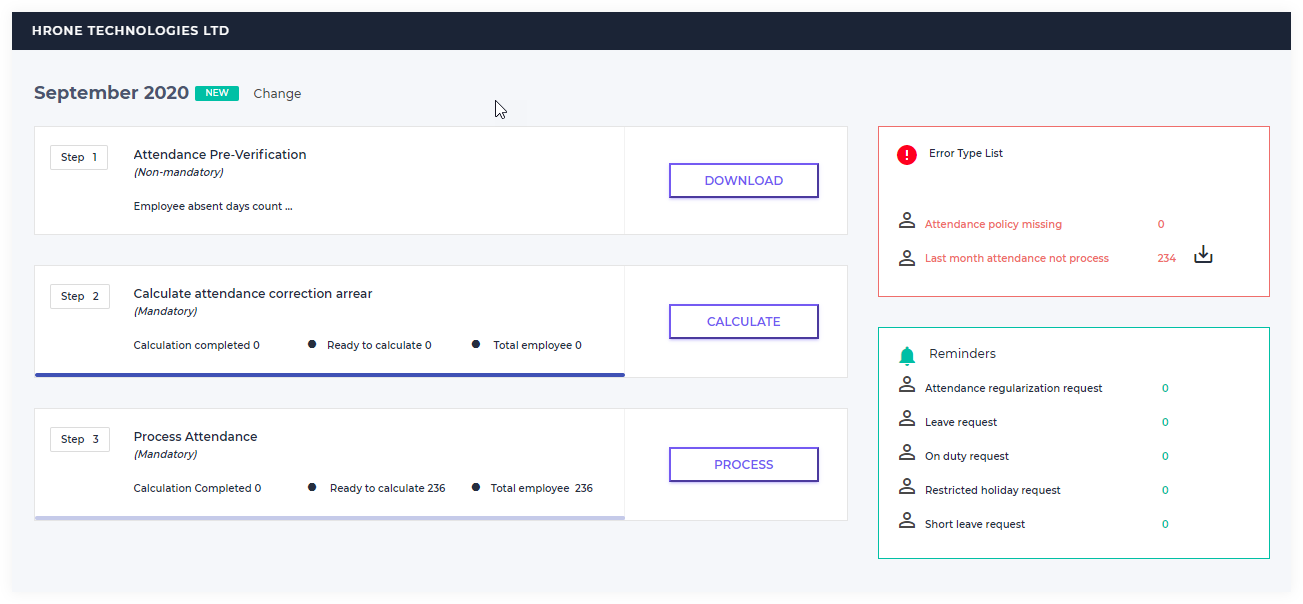Click Calculation Completed 0 in Step 3
The height and width of the screenshot is (604, 1303).
pos(198,488)
